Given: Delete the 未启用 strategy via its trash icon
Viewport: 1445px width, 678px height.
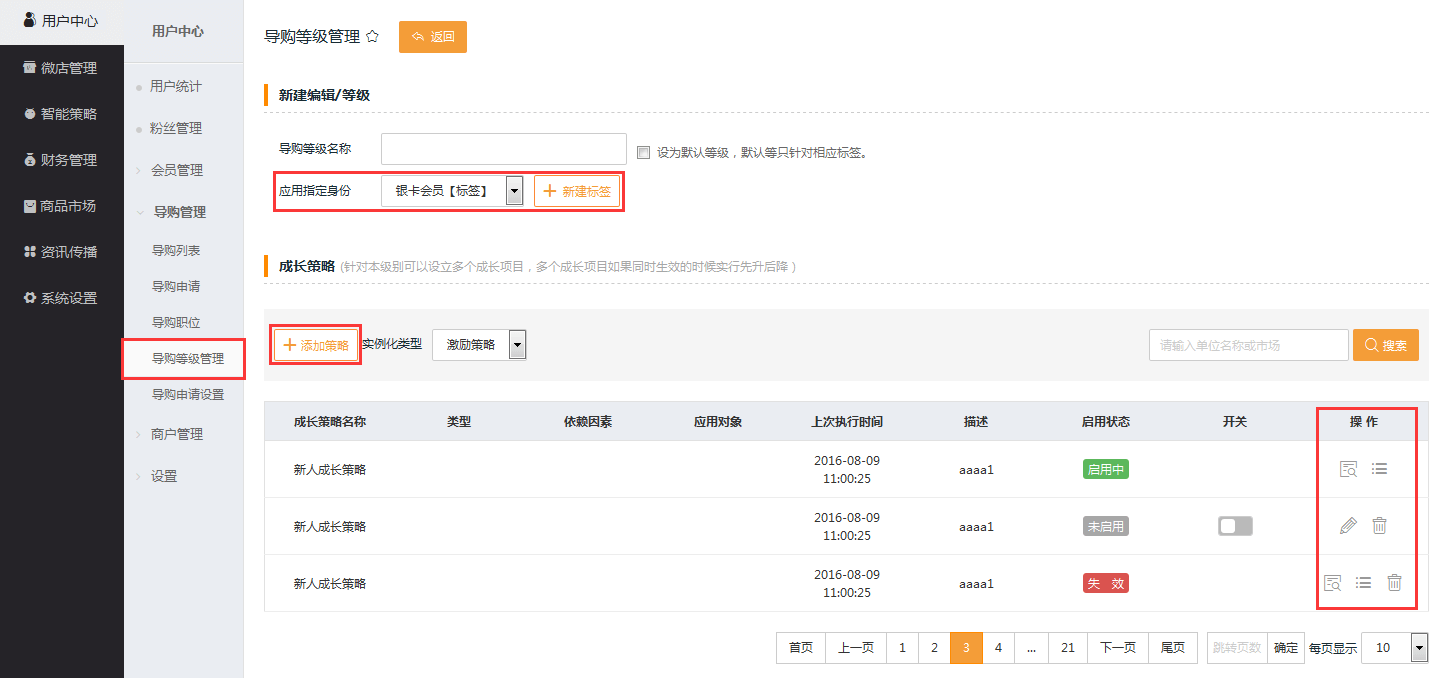Looking at the screenshot, I should [1379, 526].
